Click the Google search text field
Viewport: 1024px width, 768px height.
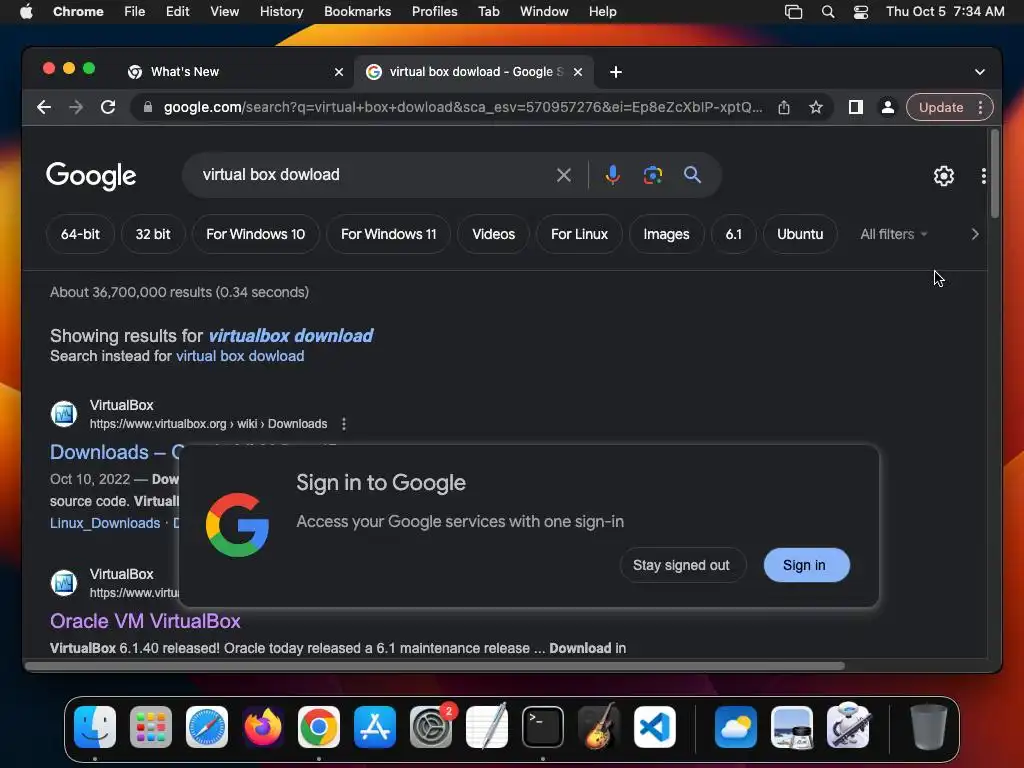tap(372, 175)
